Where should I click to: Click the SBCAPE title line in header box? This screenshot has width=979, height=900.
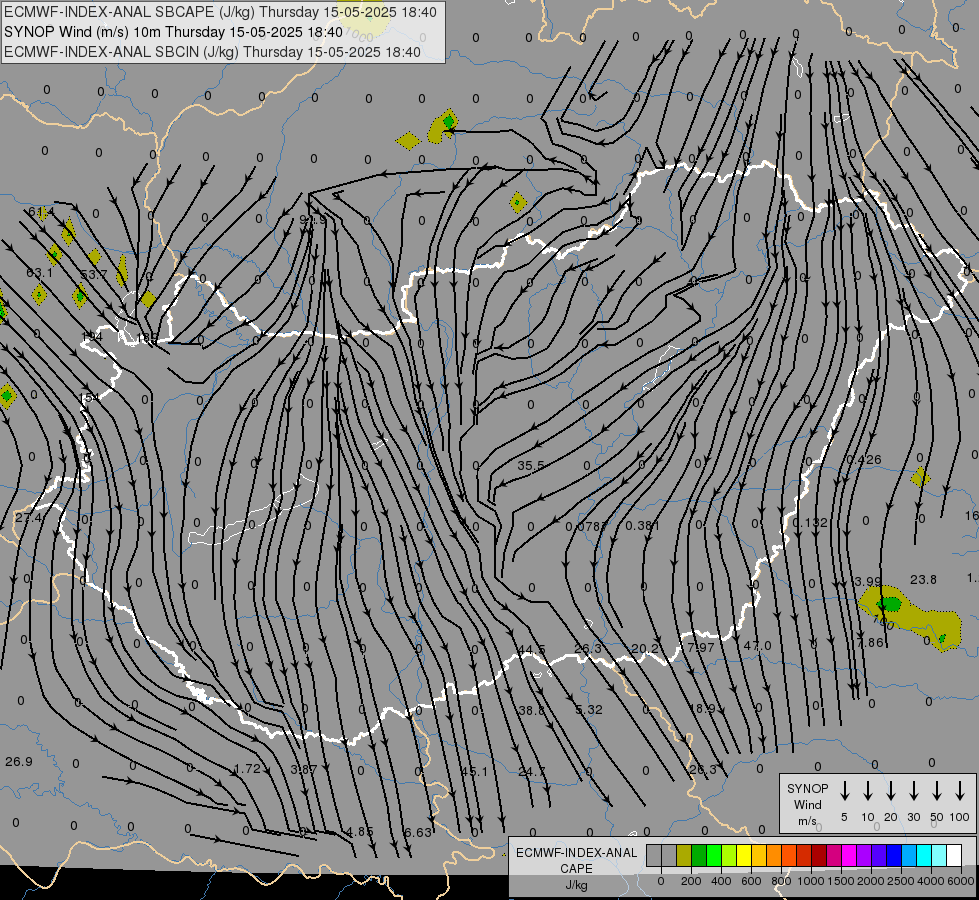220,12
